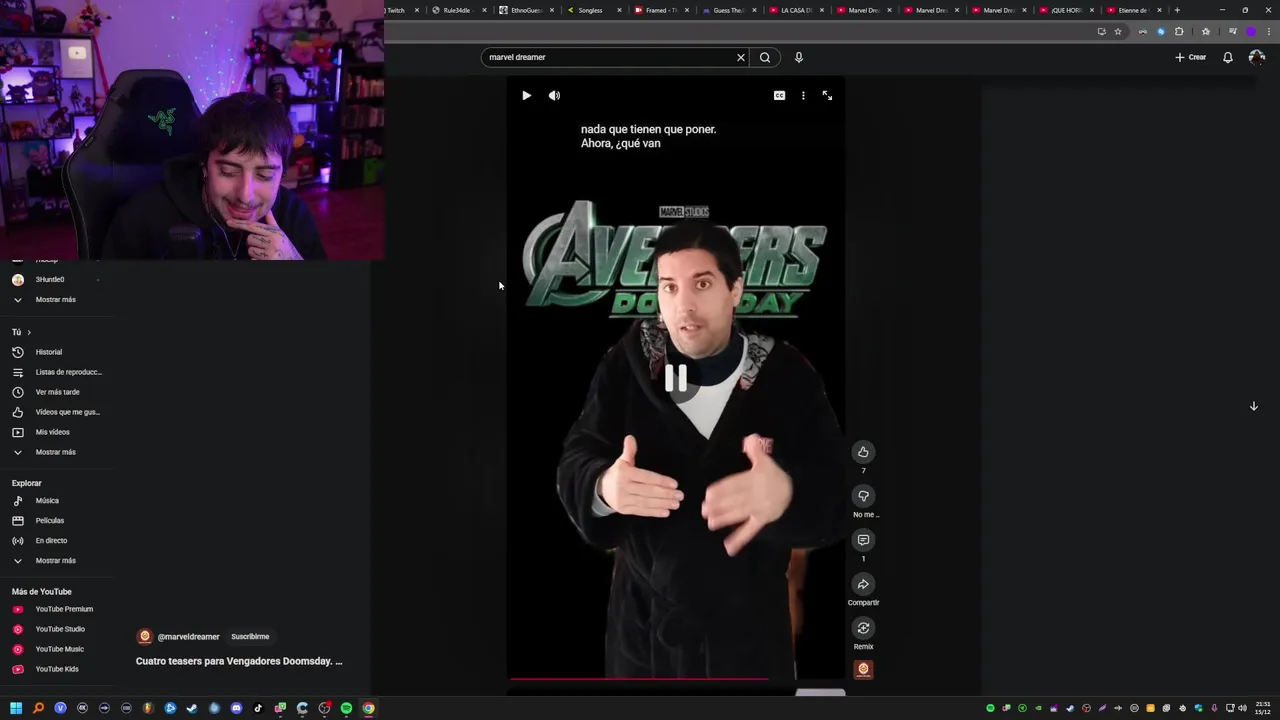Clear the search box text

[x=741, y=57]
